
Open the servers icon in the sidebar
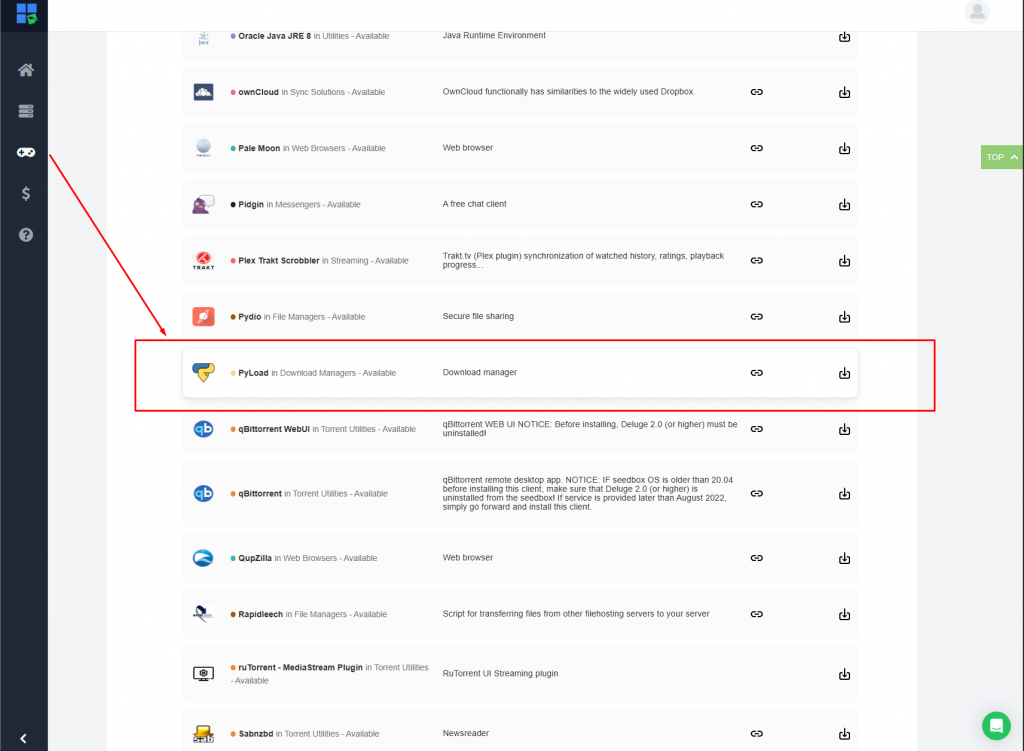(25, 111)
